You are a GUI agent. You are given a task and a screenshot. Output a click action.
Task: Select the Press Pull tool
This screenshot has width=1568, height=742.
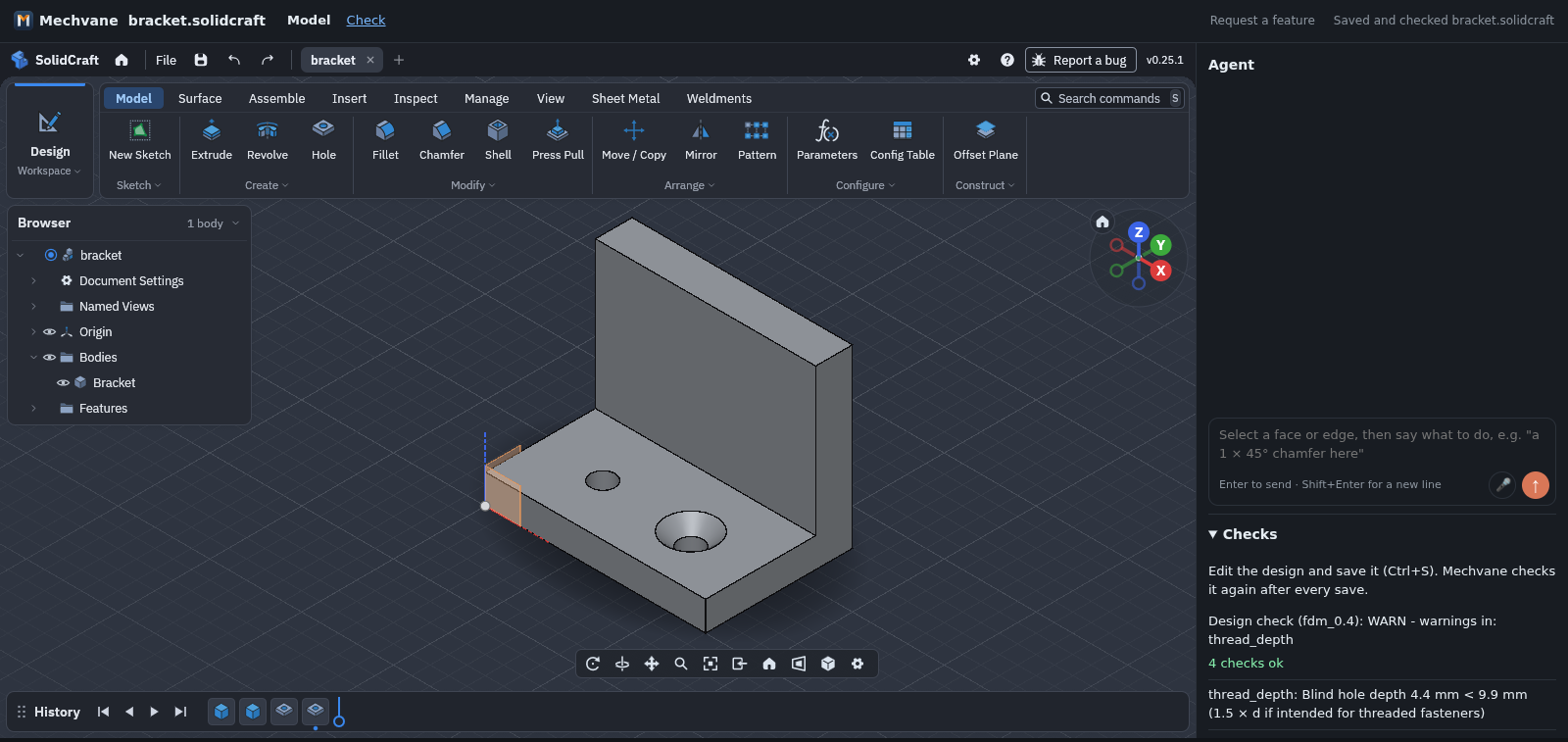point(558,140)
